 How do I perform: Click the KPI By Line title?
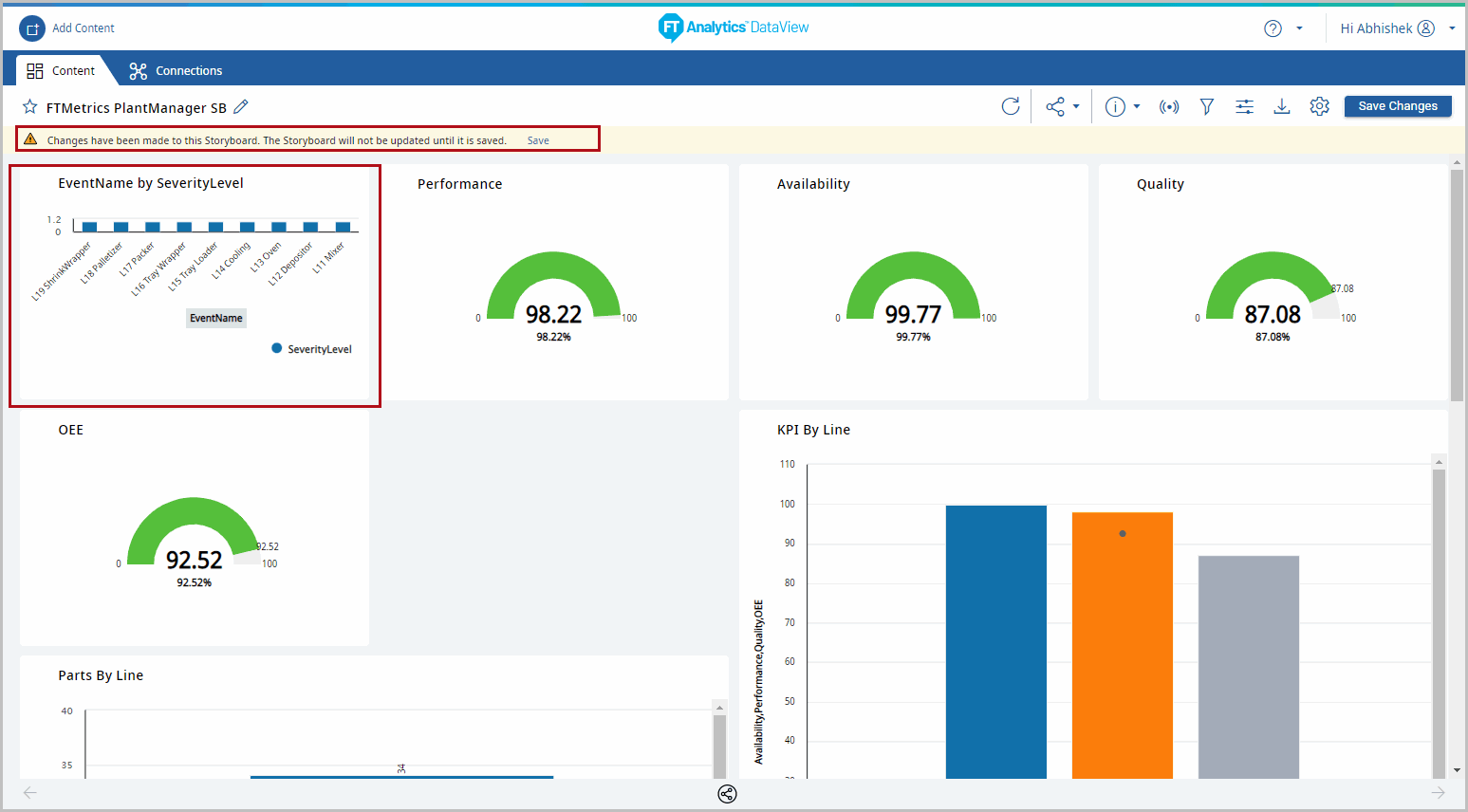click(813, 430)
